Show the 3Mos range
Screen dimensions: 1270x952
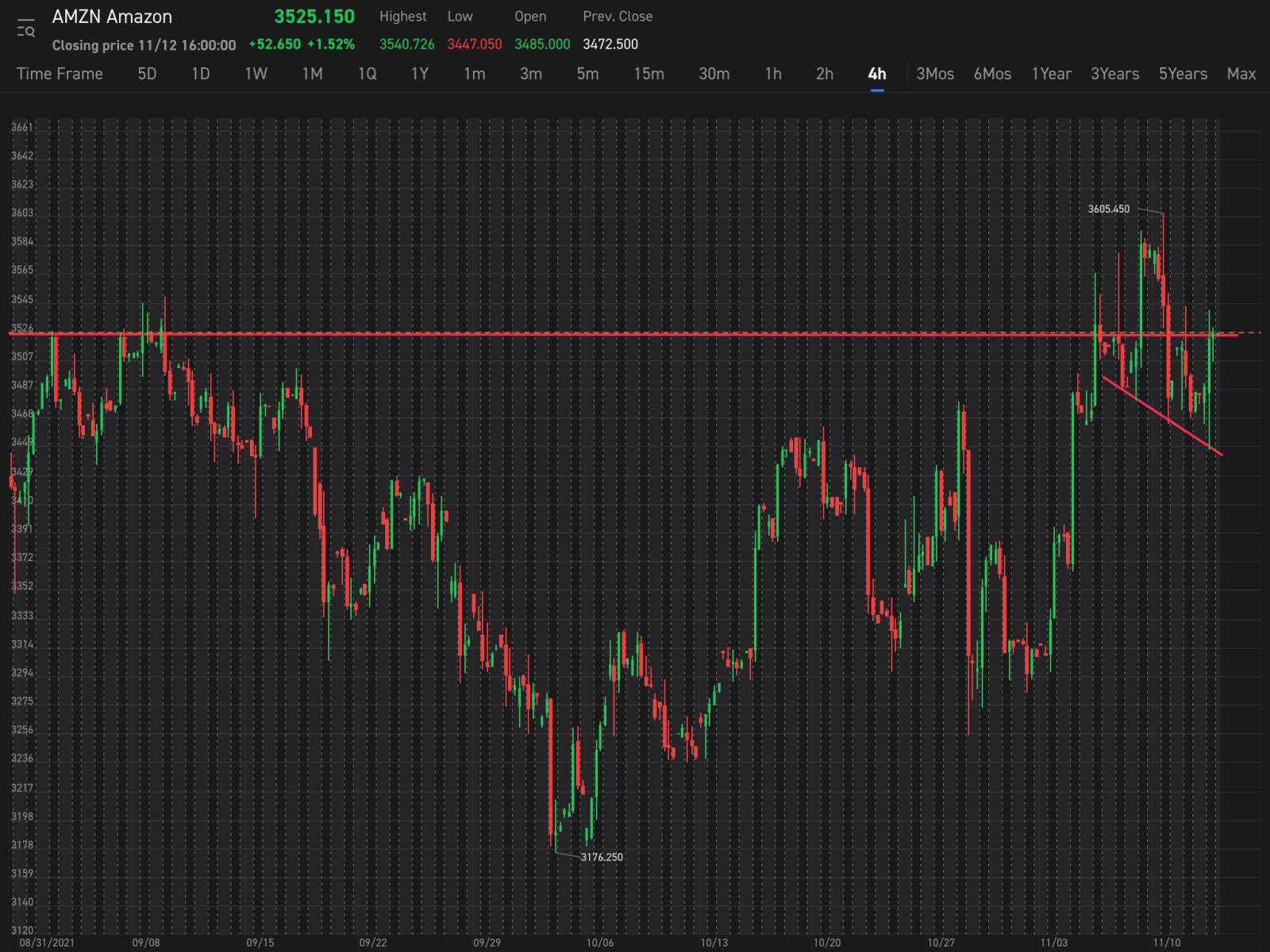(x=935, y=74)
